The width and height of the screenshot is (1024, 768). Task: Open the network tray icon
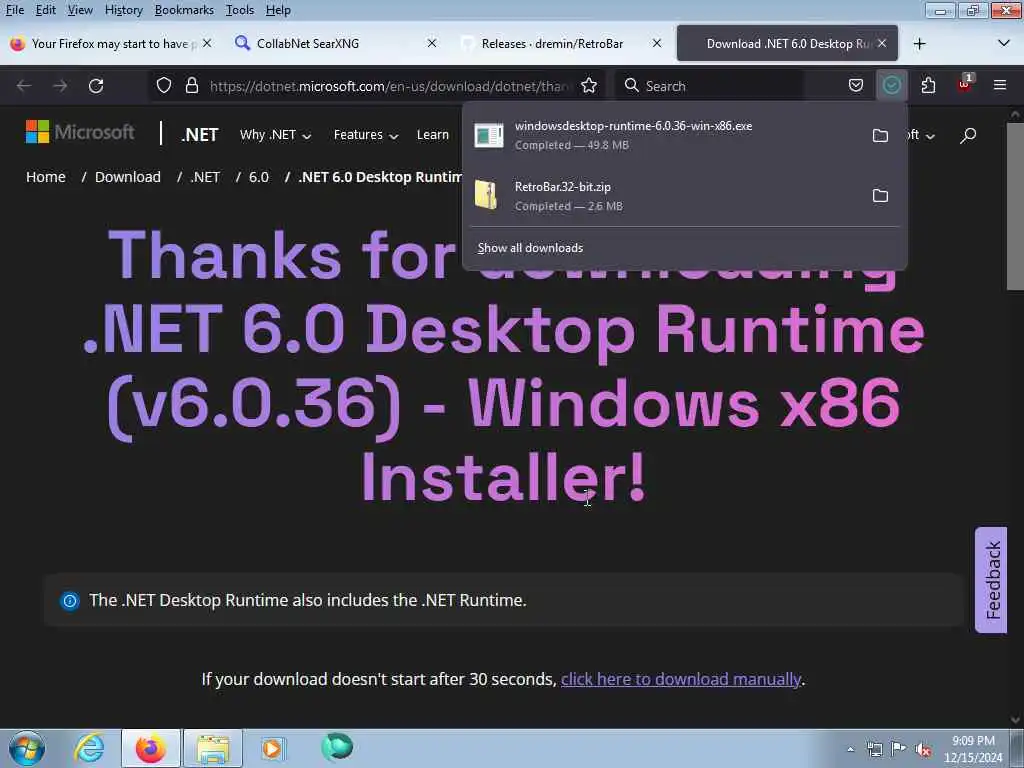tap(874, 749)
